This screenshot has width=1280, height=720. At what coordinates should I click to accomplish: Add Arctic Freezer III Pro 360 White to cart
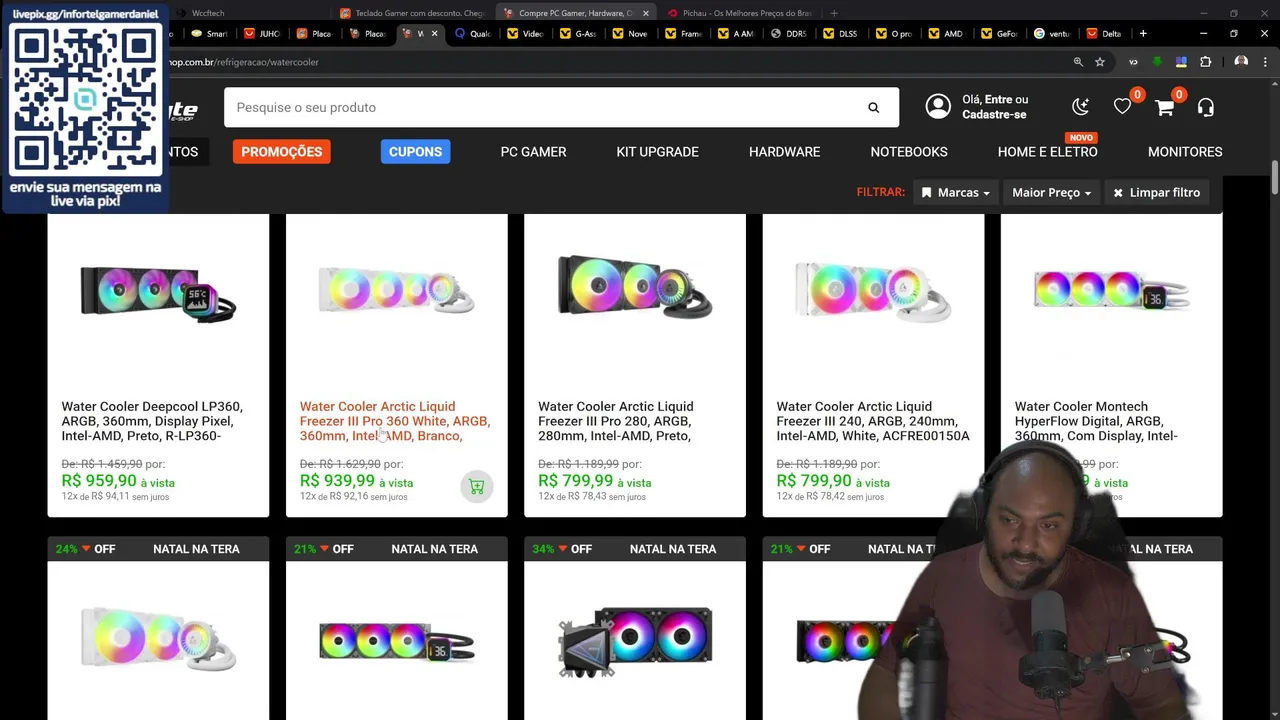click(476, 487)
